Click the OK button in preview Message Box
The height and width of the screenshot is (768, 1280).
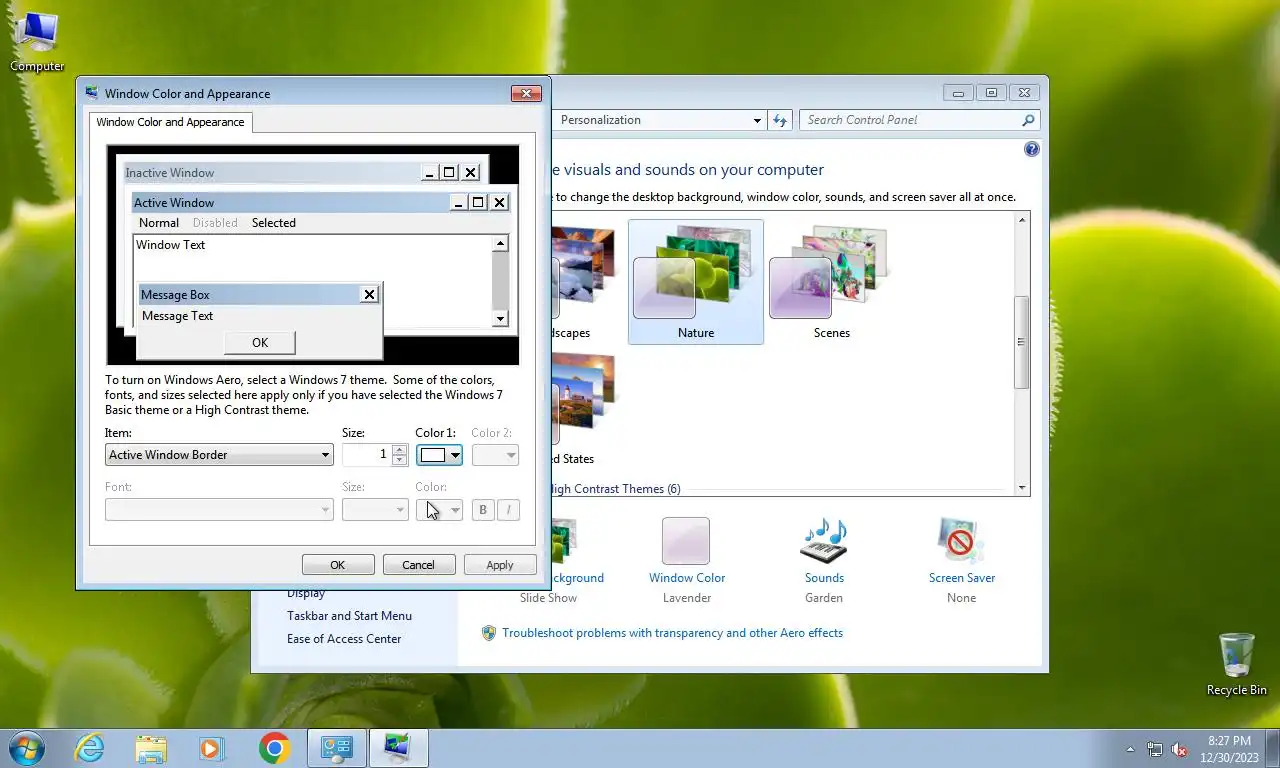pyautogui.click(x=260, y=342)
